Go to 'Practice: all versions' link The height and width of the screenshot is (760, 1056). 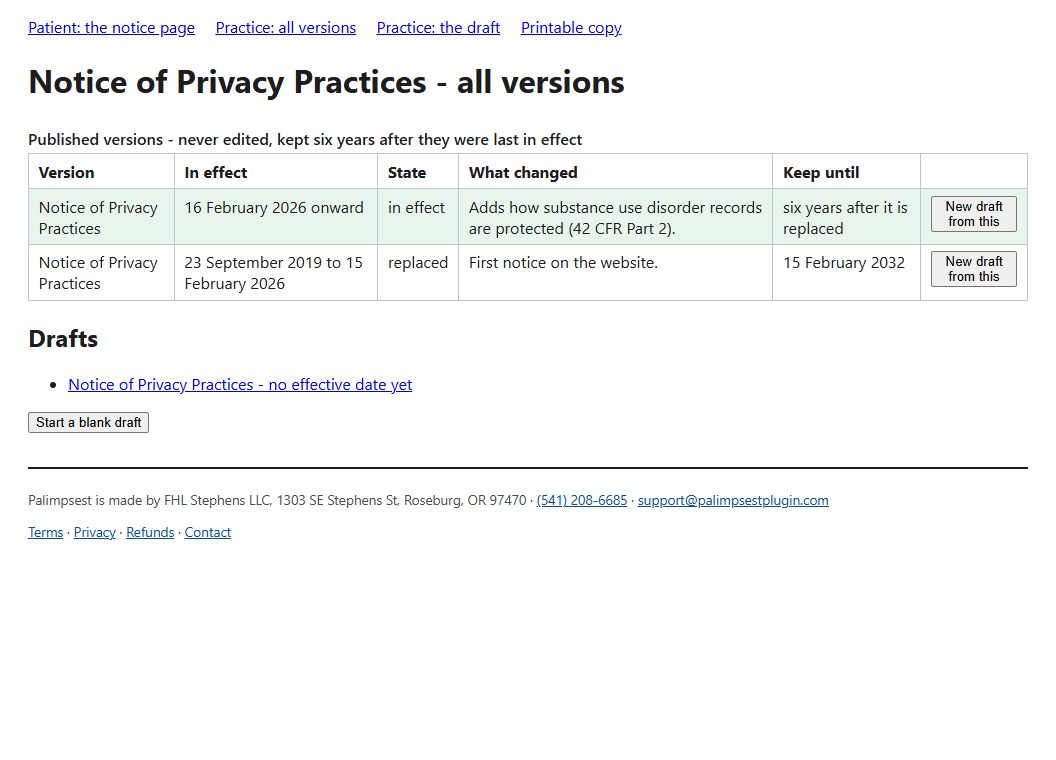[286, 28]
